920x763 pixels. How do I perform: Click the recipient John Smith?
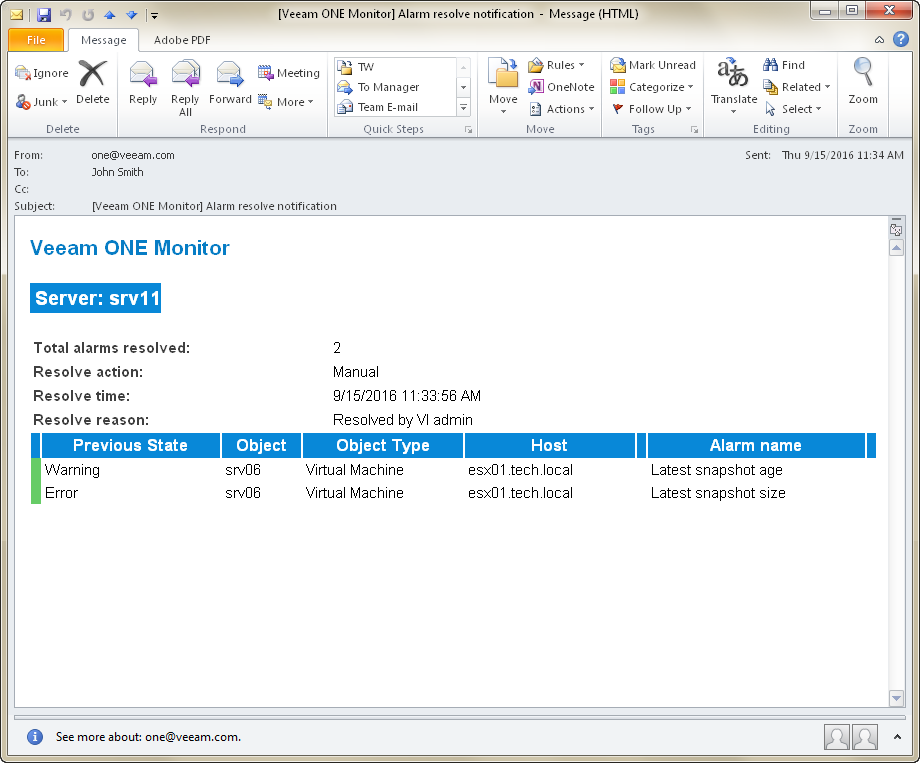click(x=117, y=173)
